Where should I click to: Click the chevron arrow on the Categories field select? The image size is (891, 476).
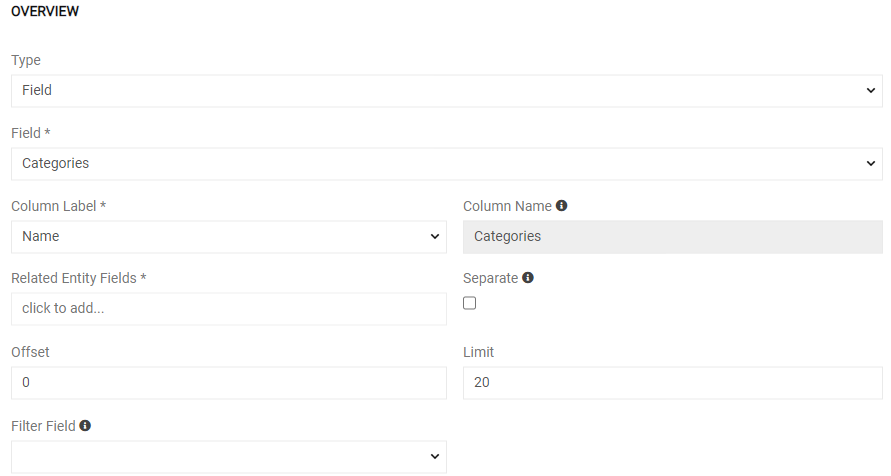(x=871, y=164)
